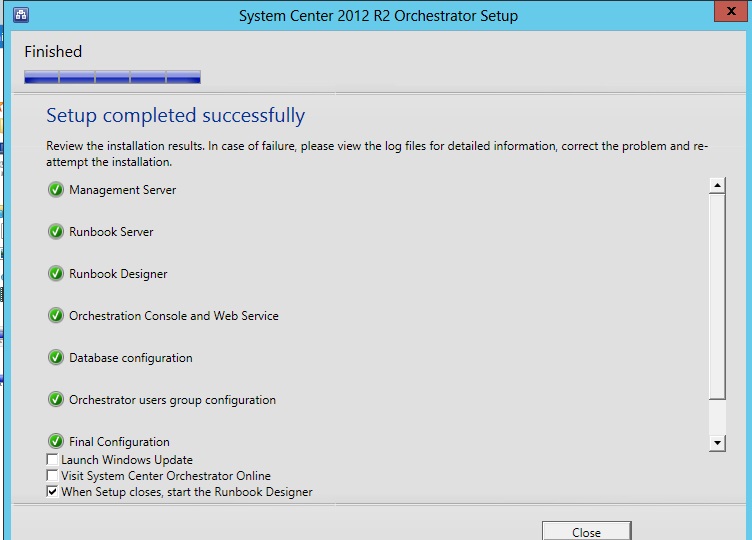
Task: Click the Orchestration Console status check icon
Action: 56,316
